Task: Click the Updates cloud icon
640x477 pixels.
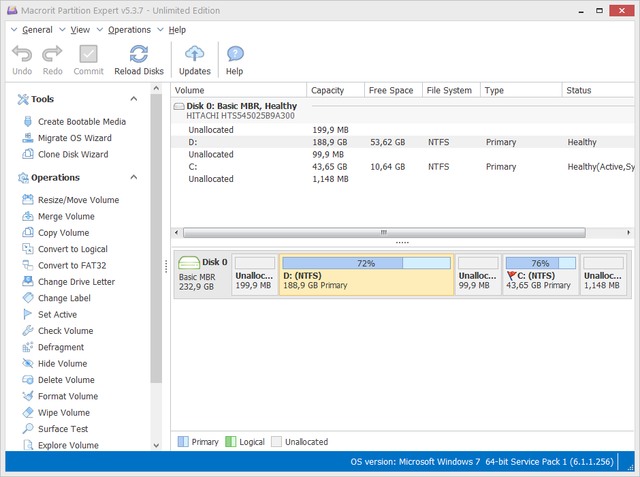Action: 194,59
